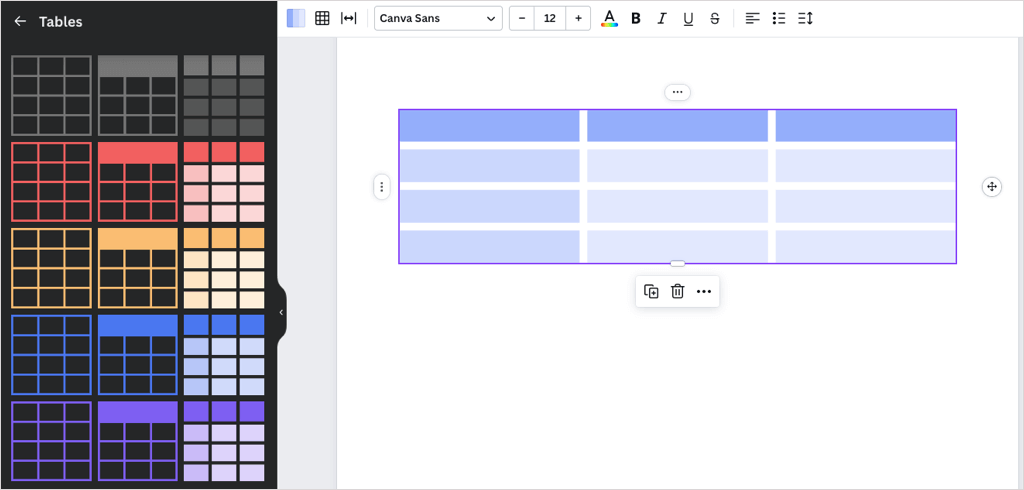Apply strikethrough formatting

coord(714,18)
